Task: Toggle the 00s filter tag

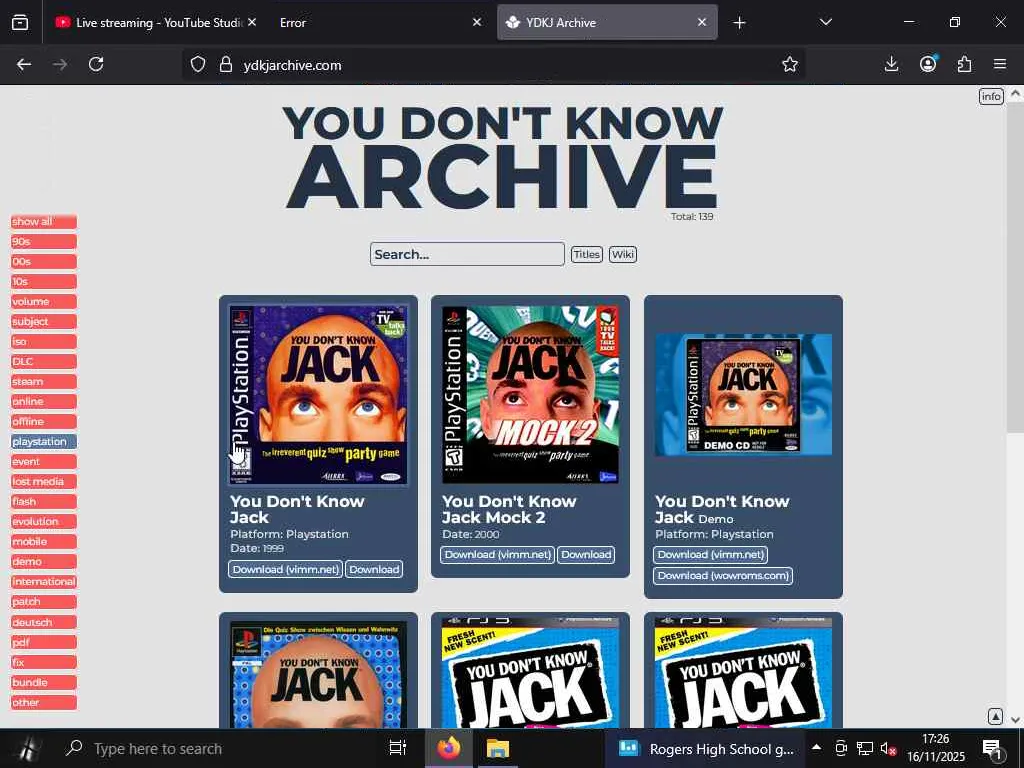Action: pos(44,261)
